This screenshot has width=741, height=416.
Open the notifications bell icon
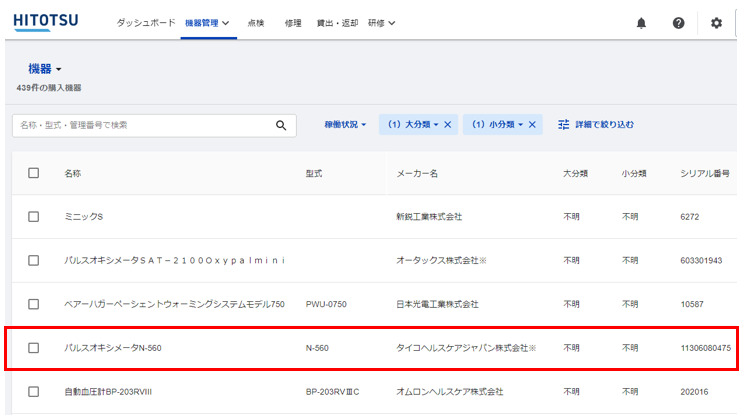641,23
